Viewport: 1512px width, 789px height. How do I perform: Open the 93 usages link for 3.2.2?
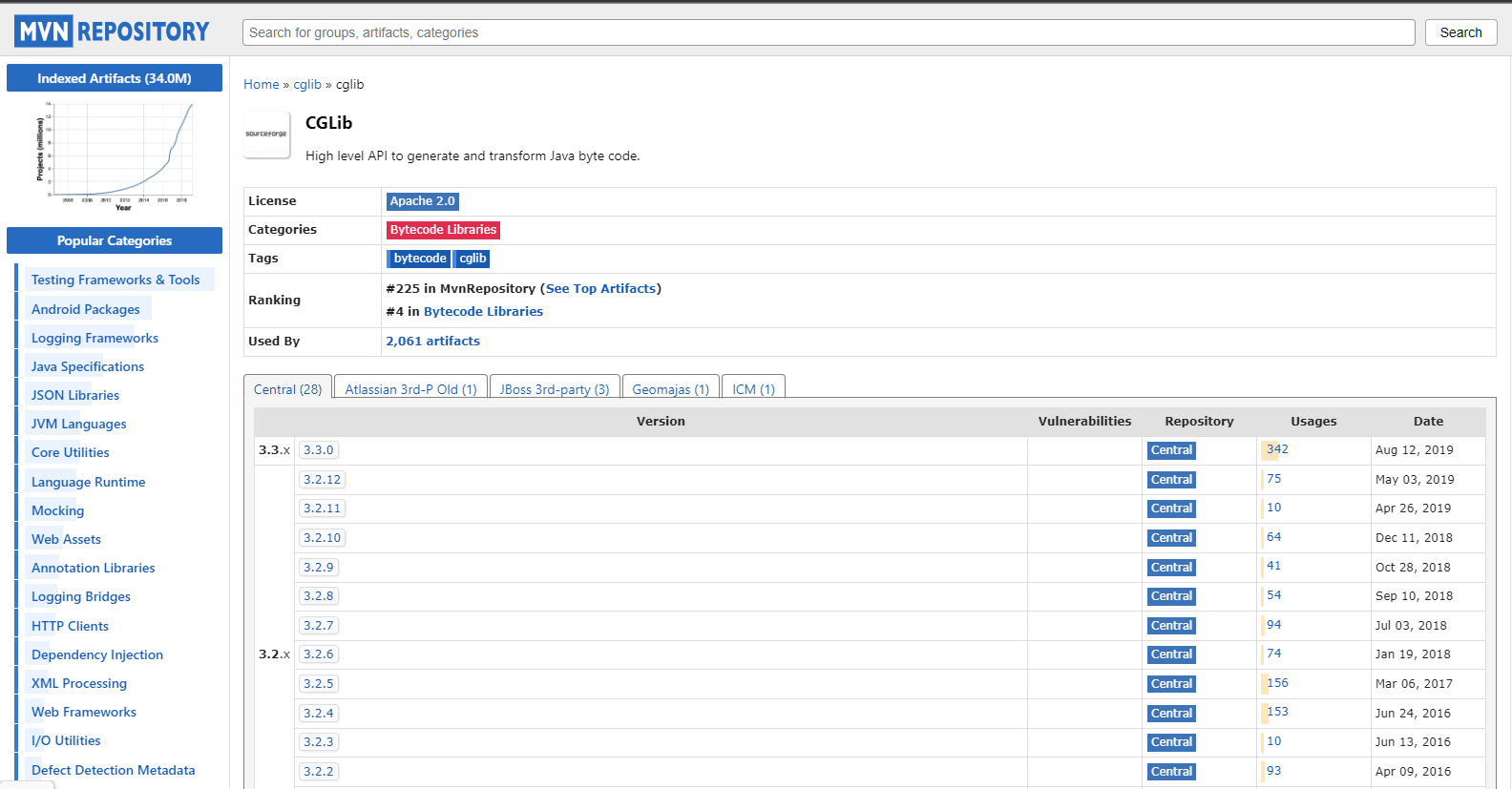pyautogui.click(x=1274, y=771)
